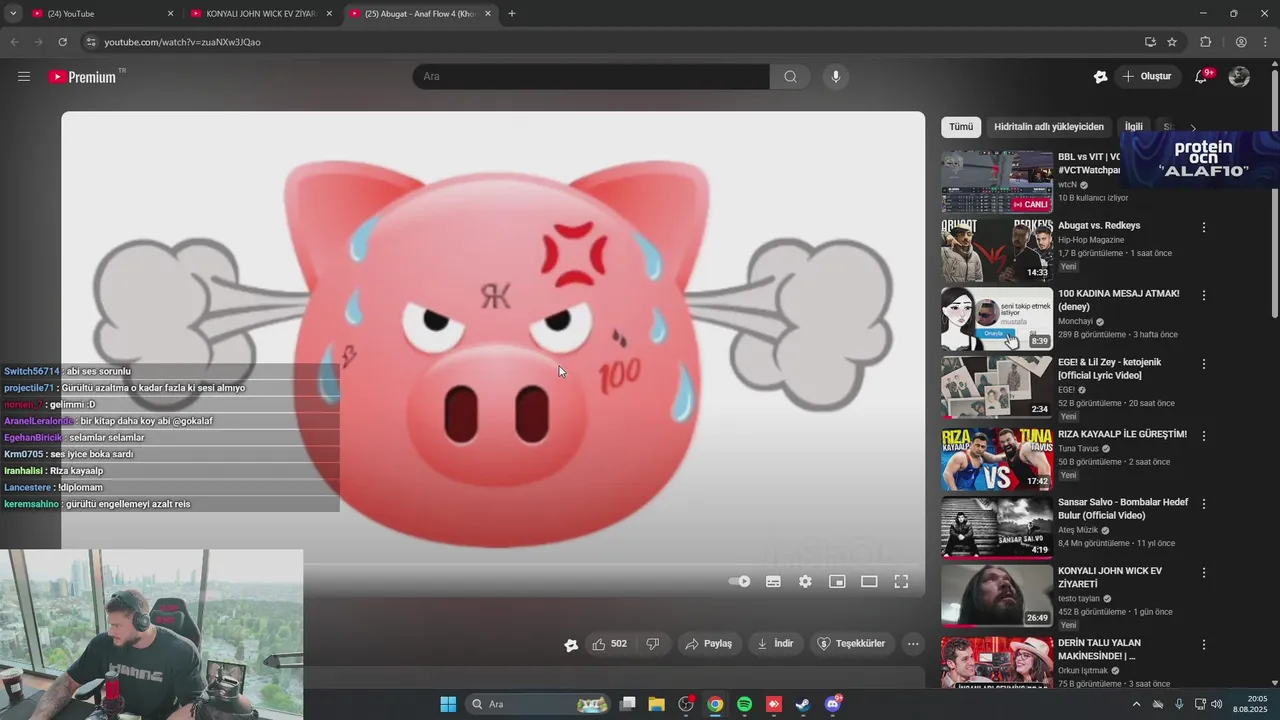Image resolution: width=1280 pixels, height=720 pixels.
Task: Click the İndir download button
Action: pos(775,644)
